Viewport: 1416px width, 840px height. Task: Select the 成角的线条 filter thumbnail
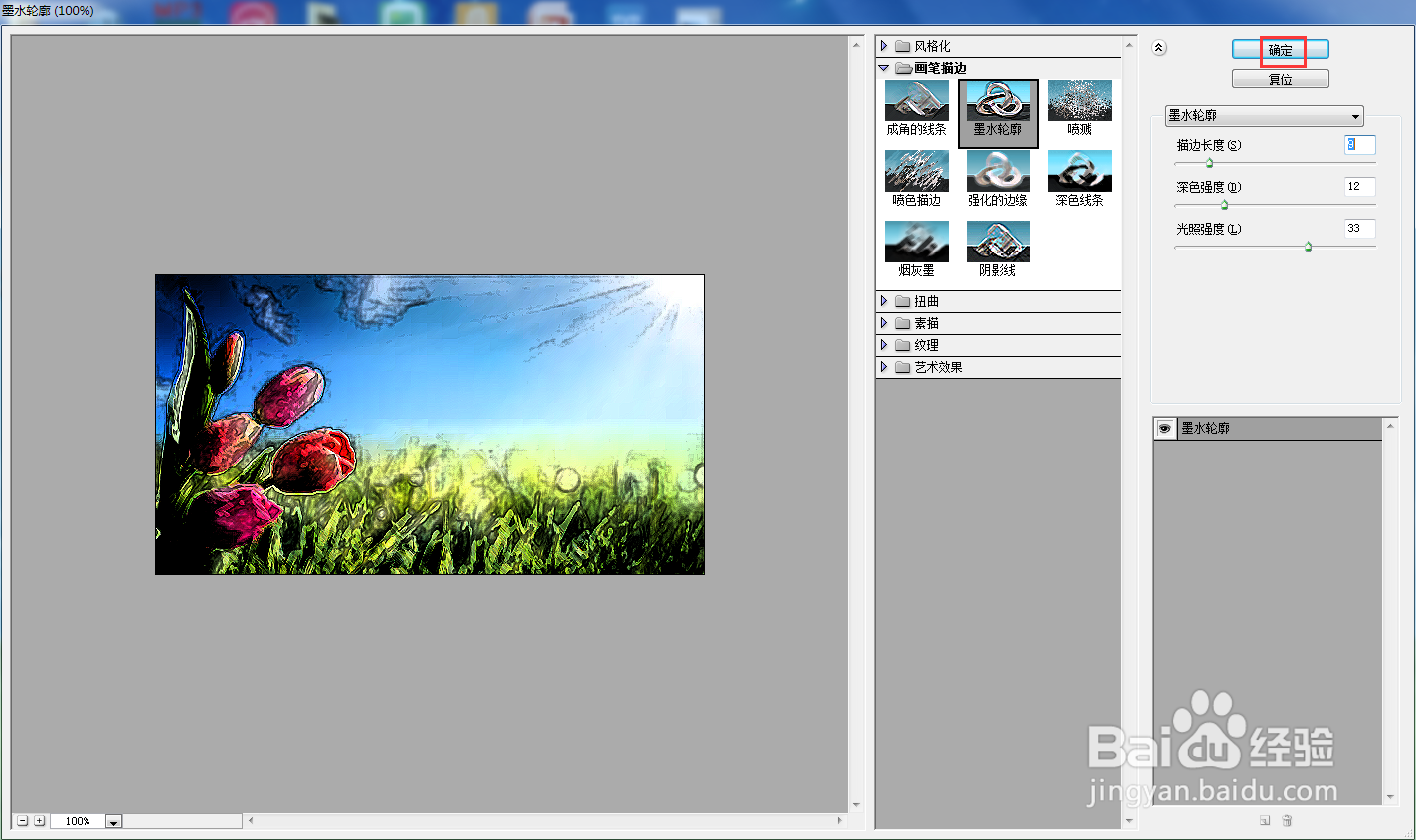pyautogui.click(x=916, y=108)
